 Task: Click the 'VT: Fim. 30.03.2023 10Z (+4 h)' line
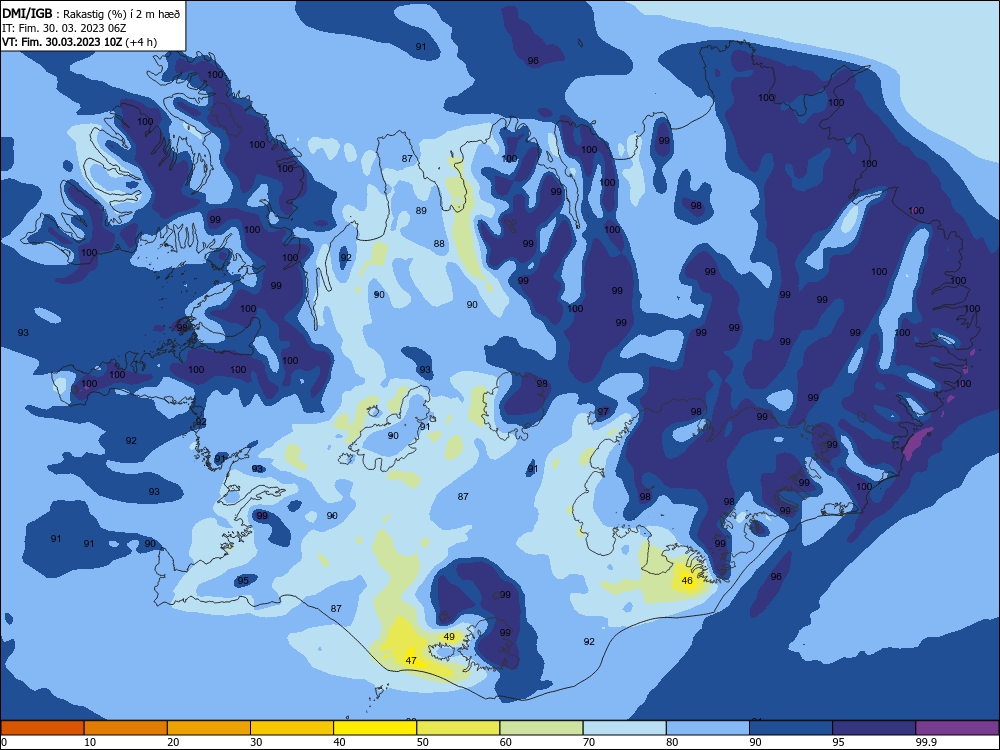click(x=79, y=42)
